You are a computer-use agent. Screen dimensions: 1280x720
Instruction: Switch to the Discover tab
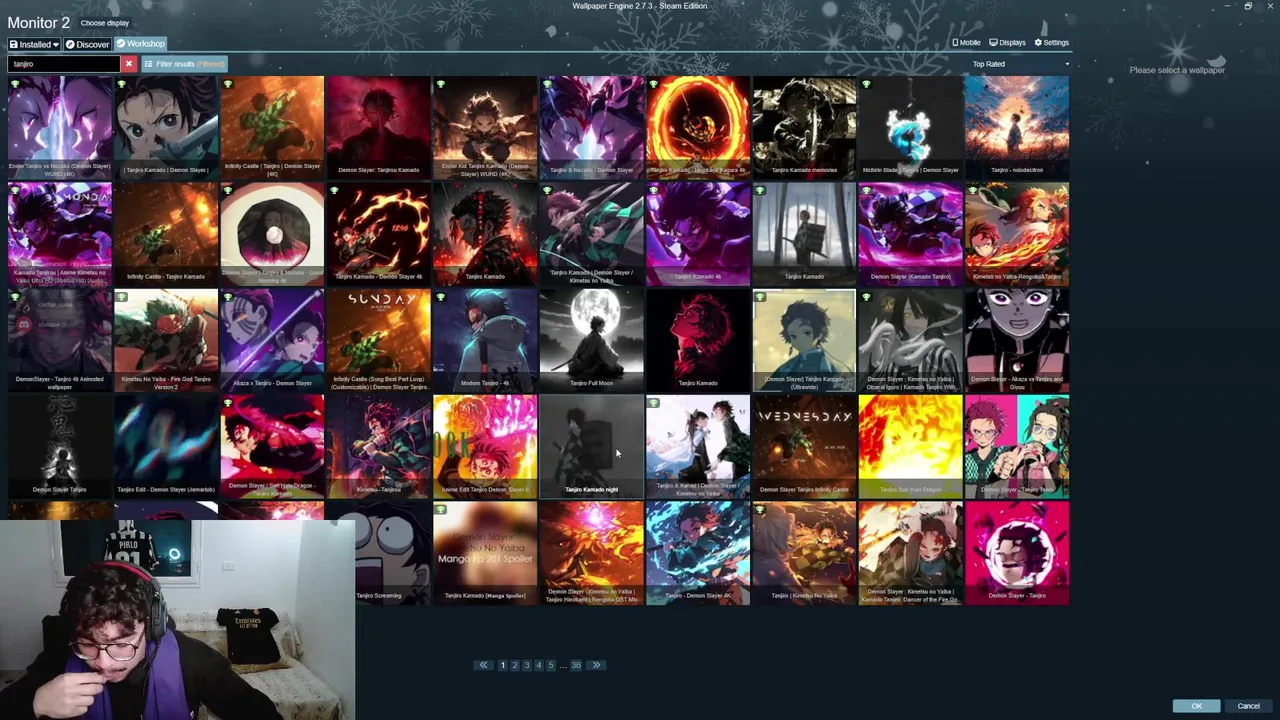[87, 44]
